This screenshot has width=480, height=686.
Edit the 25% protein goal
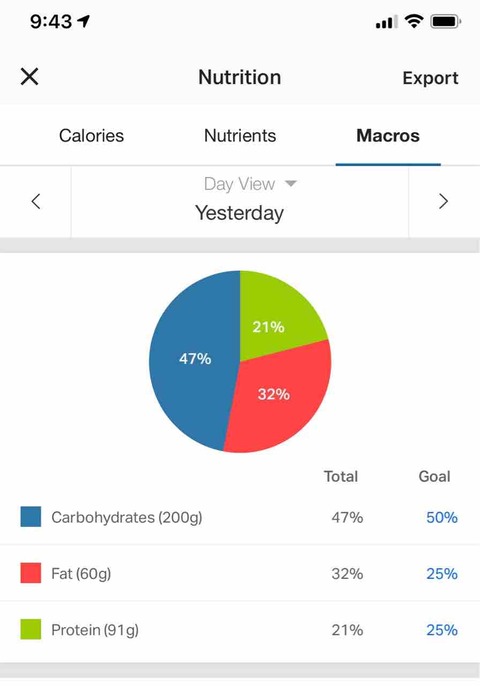pos(442,630)
